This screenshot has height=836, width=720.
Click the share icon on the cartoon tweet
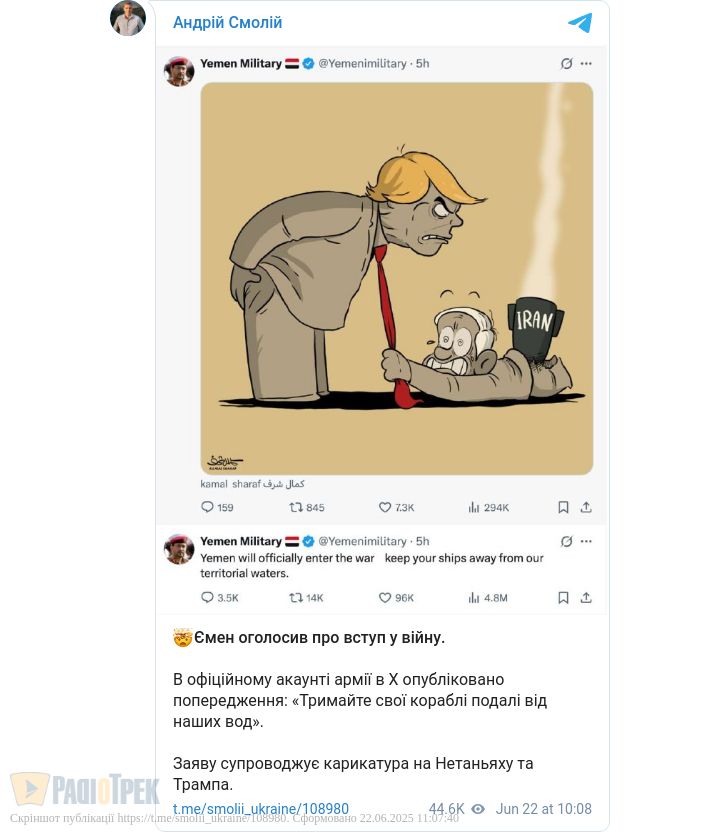[x=586, y=507]
